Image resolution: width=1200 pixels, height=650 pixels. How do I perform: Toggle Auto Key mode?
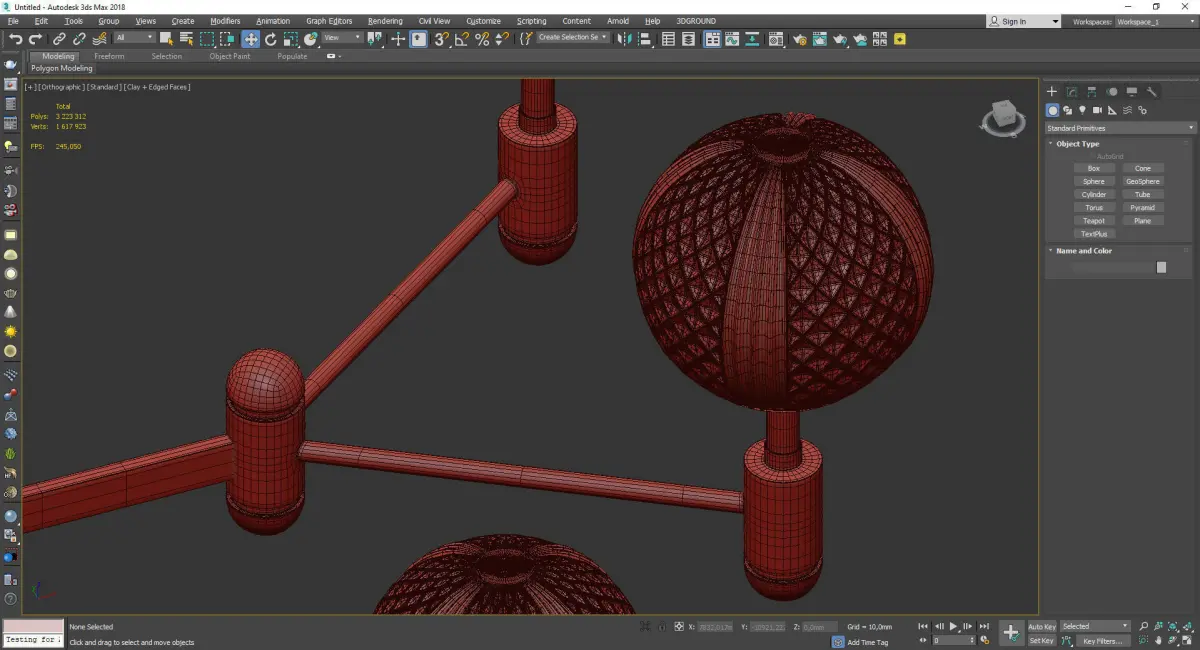point(1042,627)
